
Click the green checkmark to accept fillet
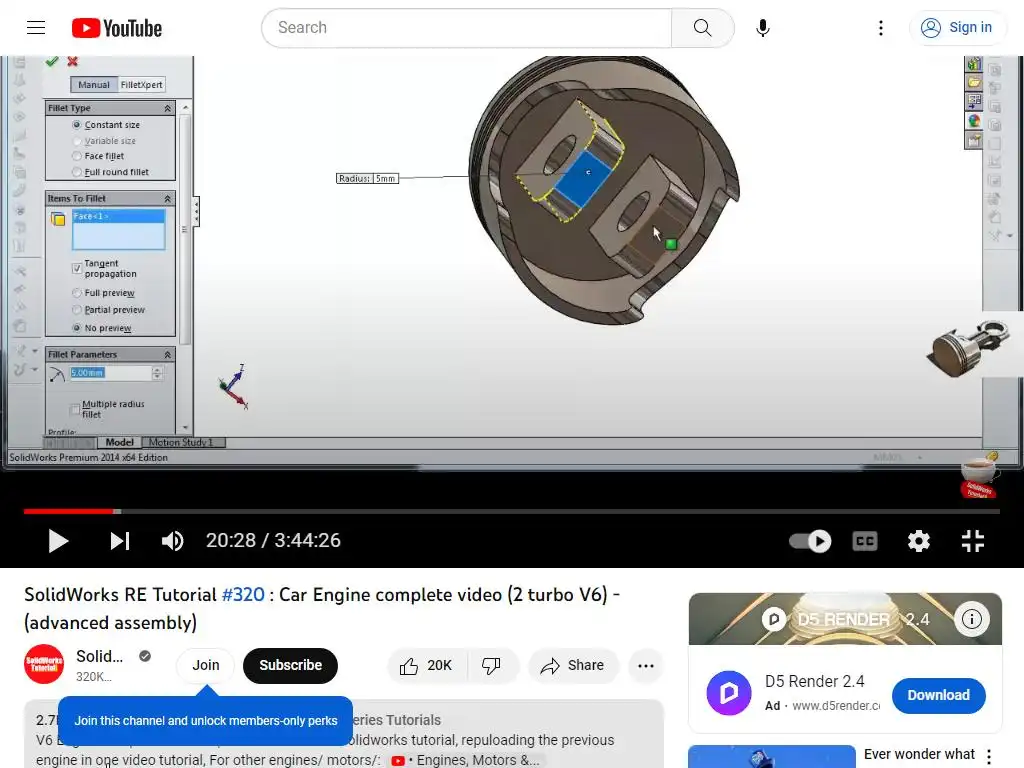point(52,61)
